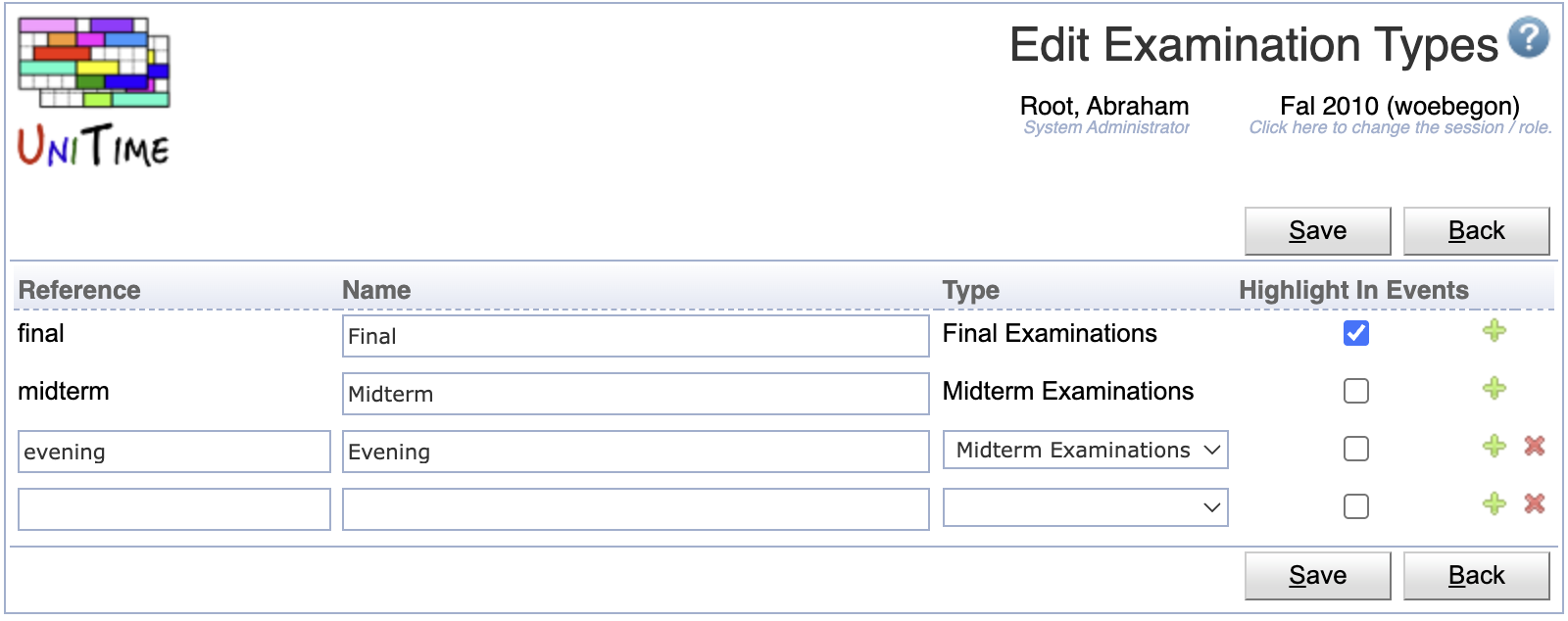Image resolution: width=1568 pixels, height=621 pixels.
Task: Click the Root, Abraham user name
Action: 1104,106
